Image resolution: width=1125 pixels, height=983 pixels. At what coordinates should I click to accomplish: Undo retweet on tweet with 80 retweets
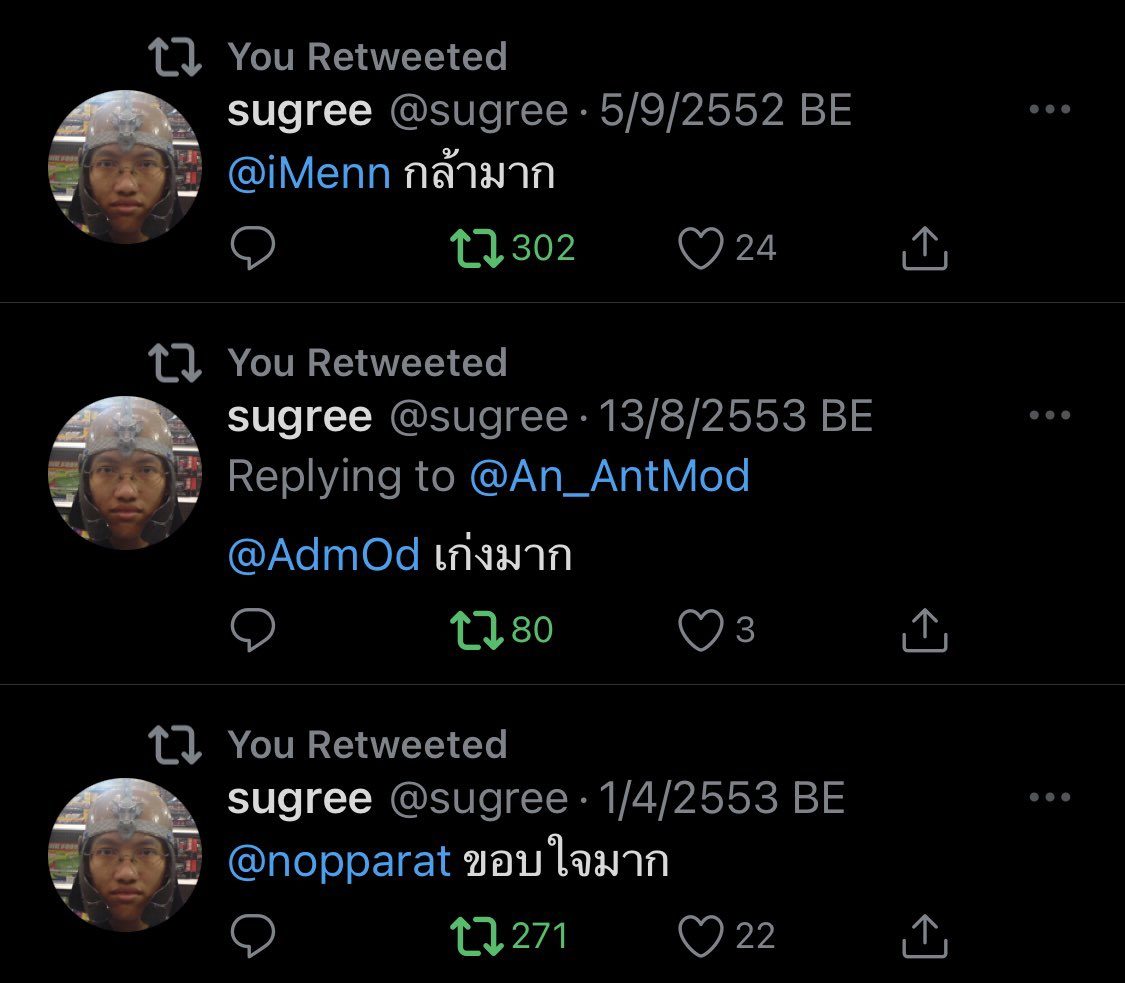pos(477,630)
